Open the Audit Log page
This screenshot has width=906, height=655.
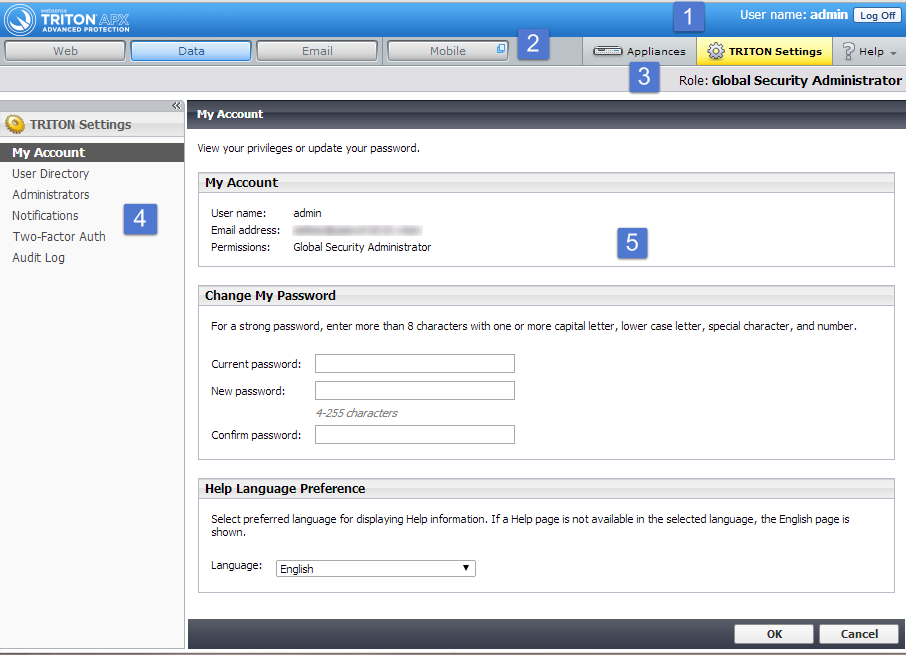tap(38, 258)
